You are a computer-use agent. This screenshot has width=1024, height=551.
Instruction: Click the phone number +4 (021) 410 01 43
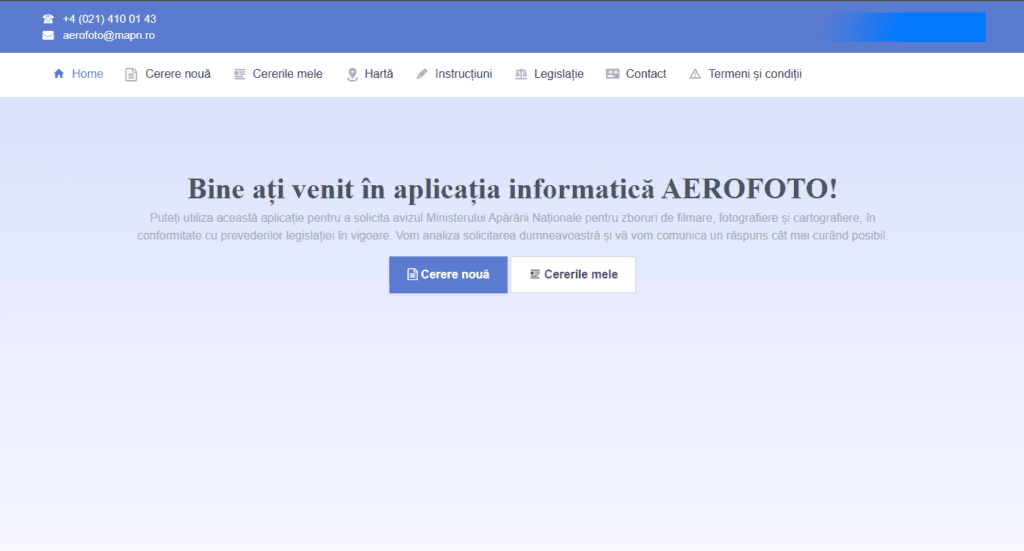[x=110, y=19]
